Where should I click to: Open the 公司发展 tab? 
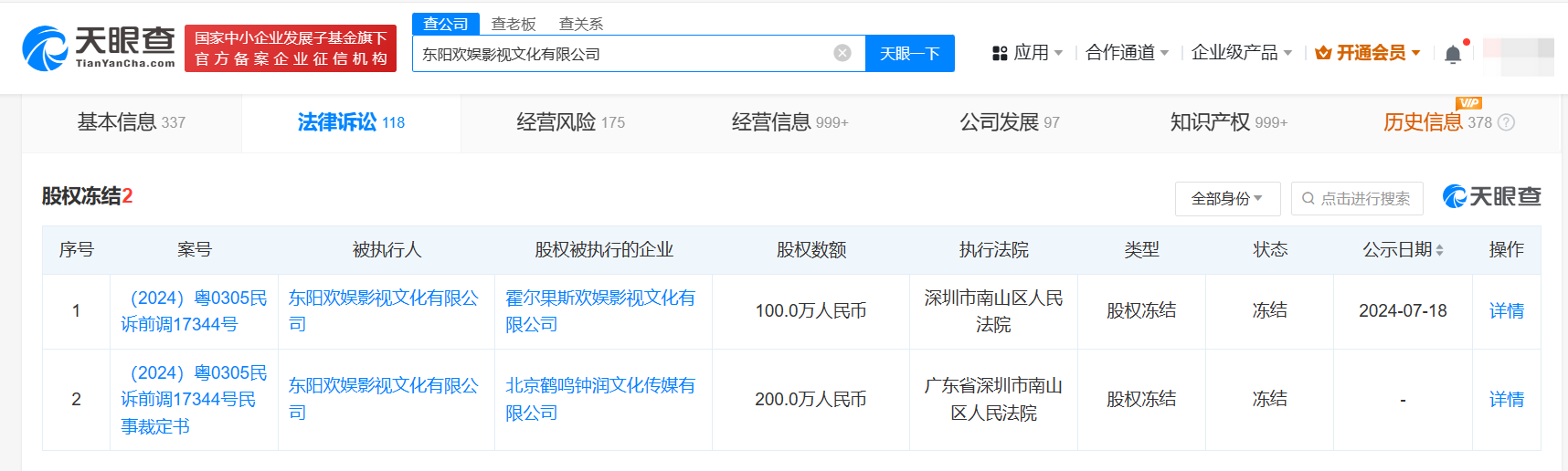[x=1009, y=122]
